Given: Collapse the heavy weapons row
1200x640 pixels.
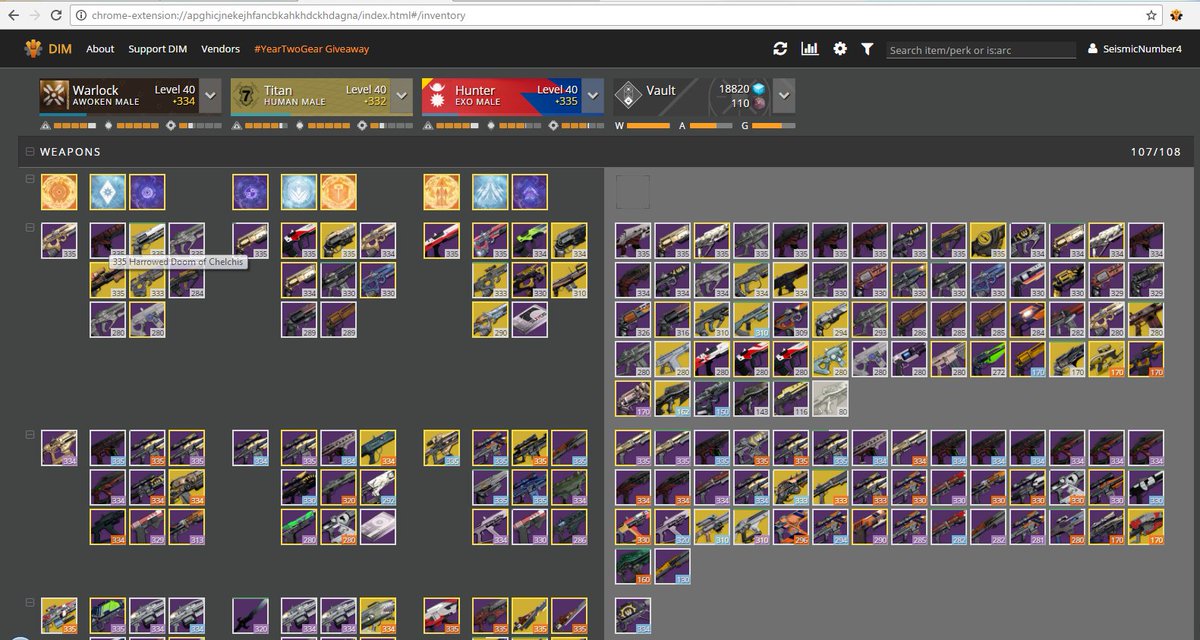Looking at the screenshot, I should click(x=30, y=603).
